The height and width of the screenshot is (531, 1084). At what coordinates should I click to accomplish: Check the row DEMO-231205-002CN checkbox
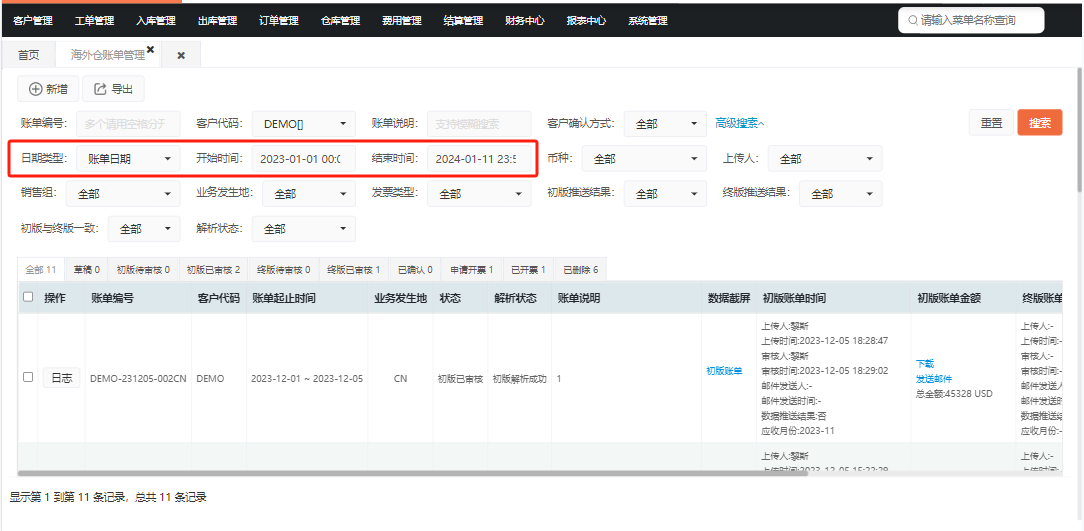(x=28, y=378)
